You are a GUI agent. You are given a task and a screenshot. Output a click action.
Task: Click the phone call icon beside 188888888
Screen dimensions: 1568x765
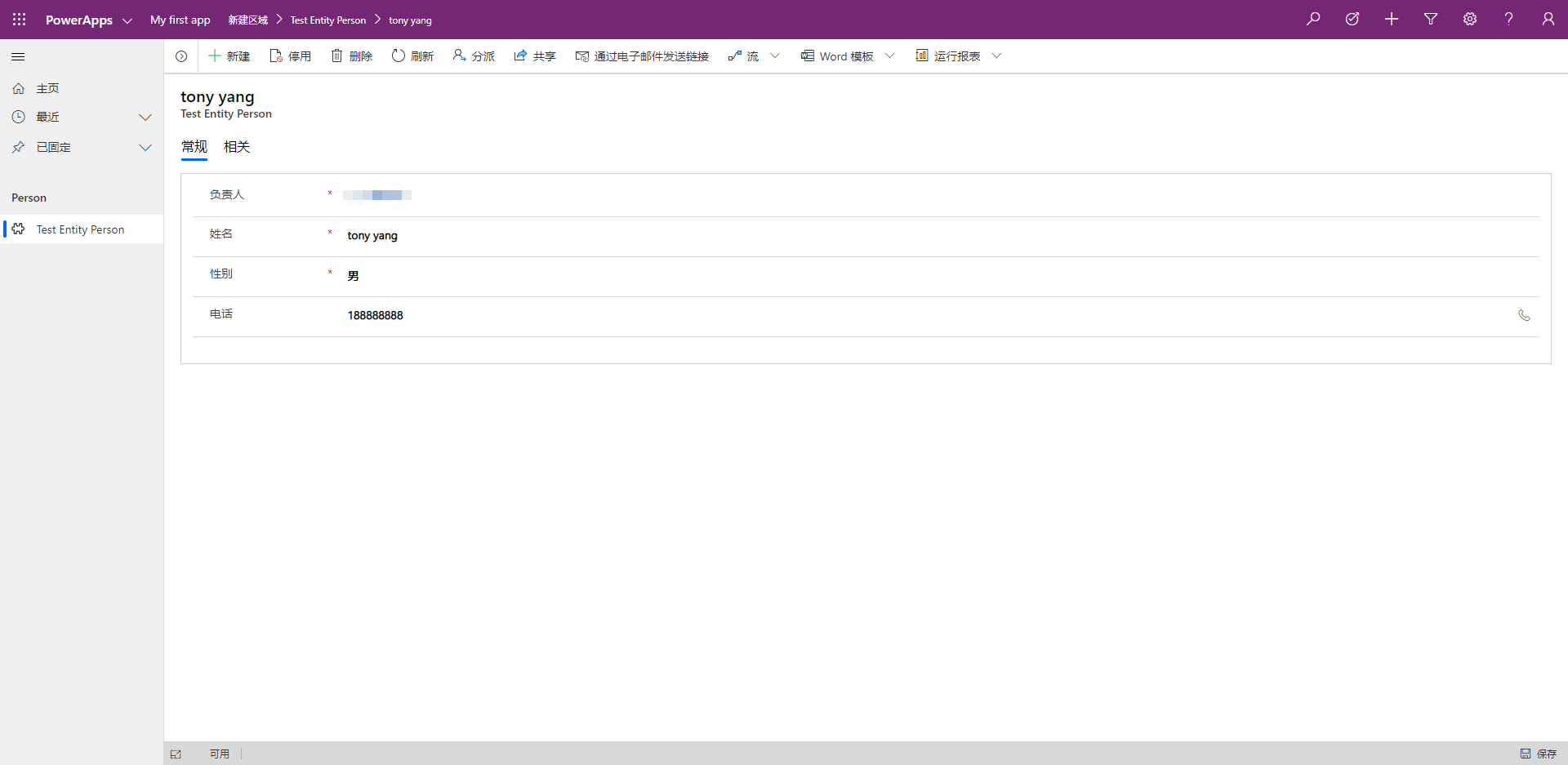(x=1524, y=315)
